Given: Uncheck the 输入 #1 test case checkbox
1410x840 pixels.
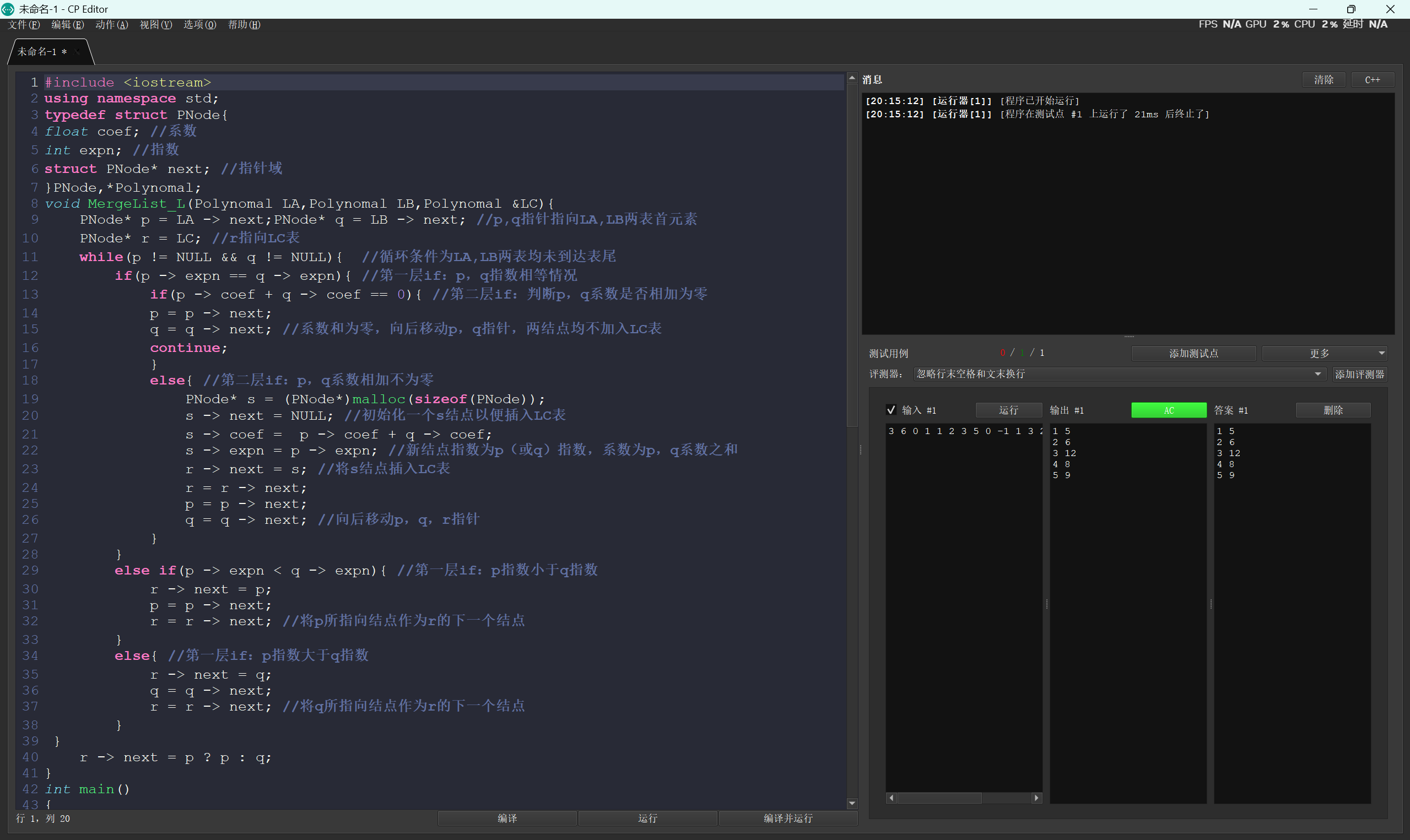Looking at the screenshot, I should 891,410.
